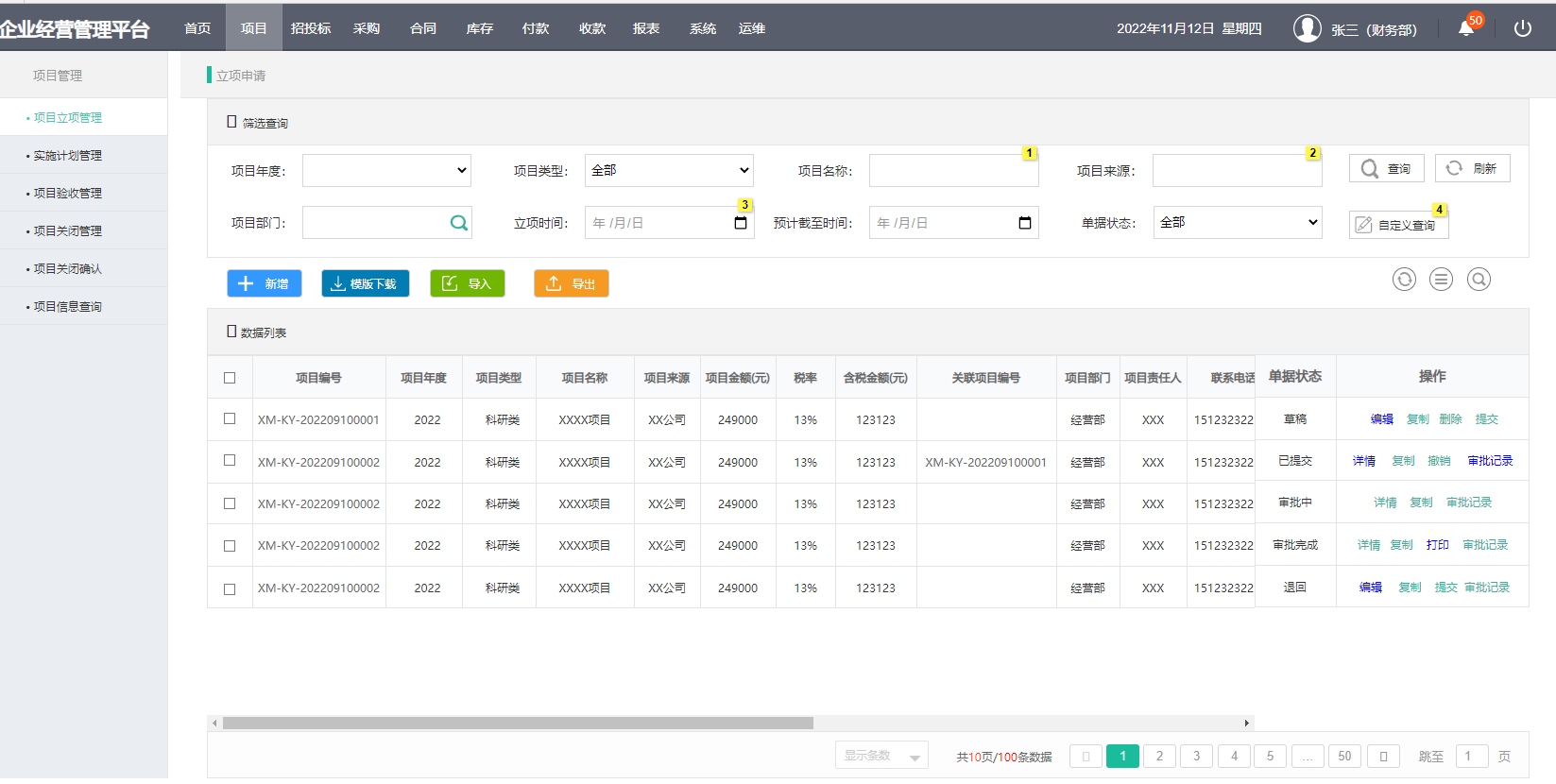The image size is (1556, 784).
Task: Open the 付款 top menu
Action: (536, 28)
